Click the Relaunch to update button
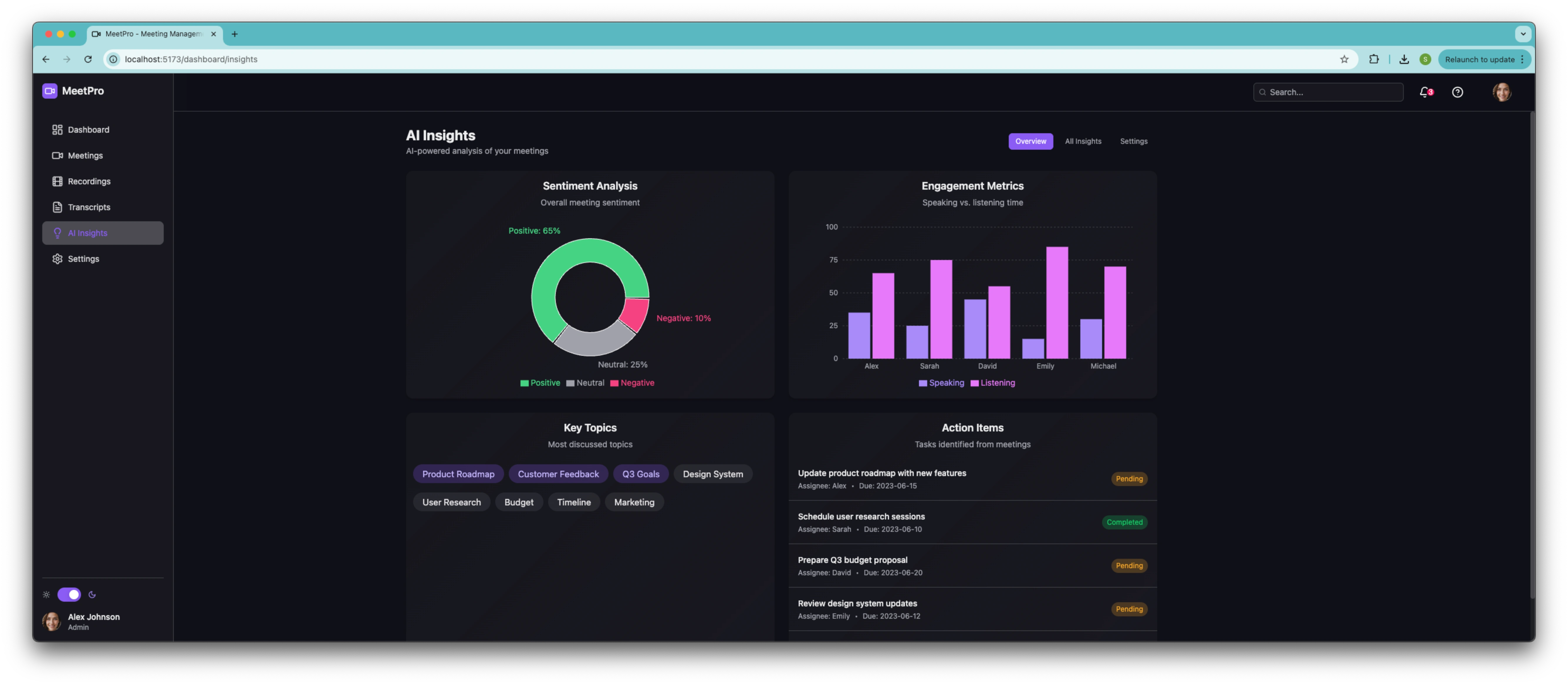Screen dimensions: 1568x685 click(1480, 59)
